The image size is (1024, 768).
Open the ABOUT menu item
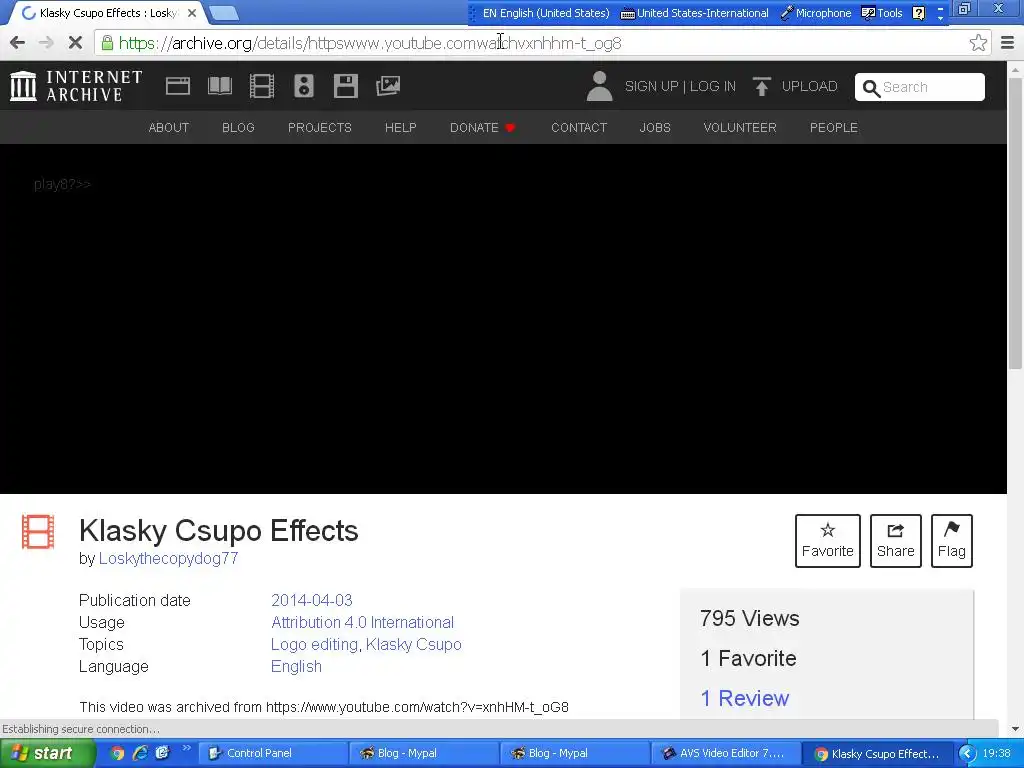tap(168, 127)
